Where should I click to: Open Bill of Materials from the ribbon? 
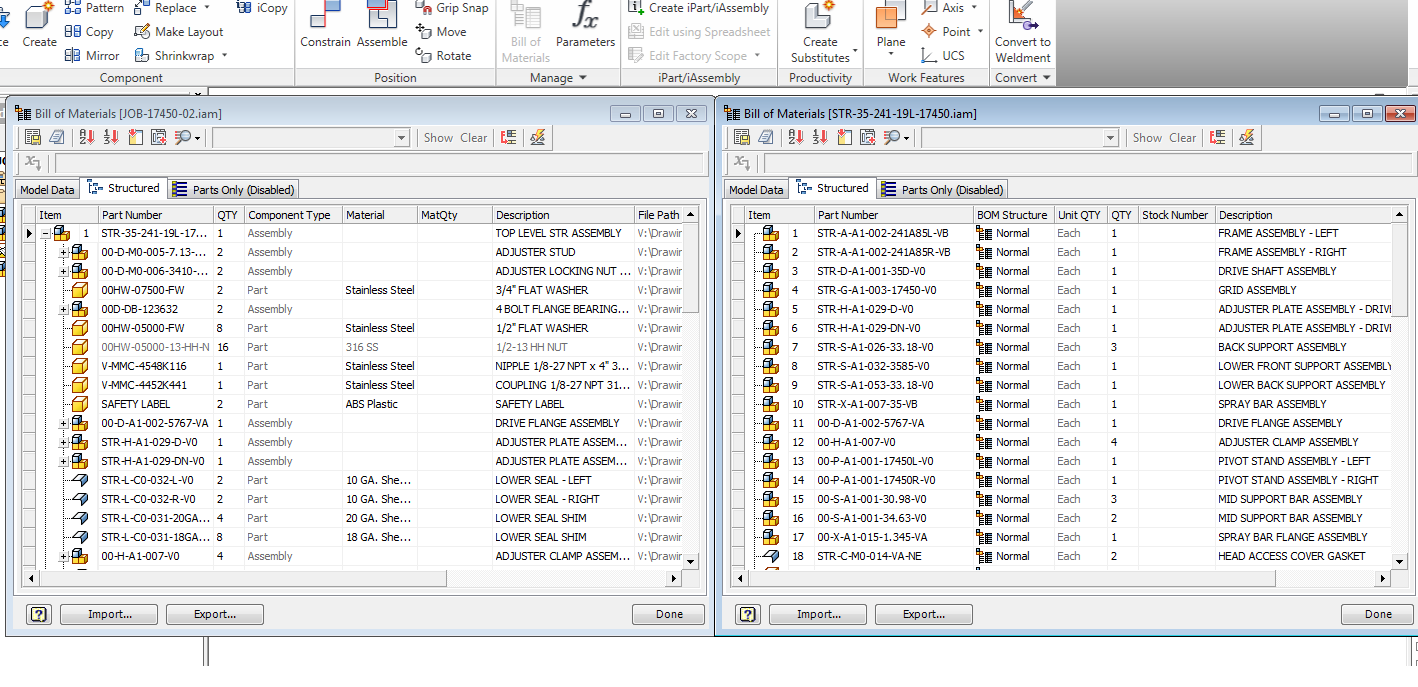tap(525, 32)
